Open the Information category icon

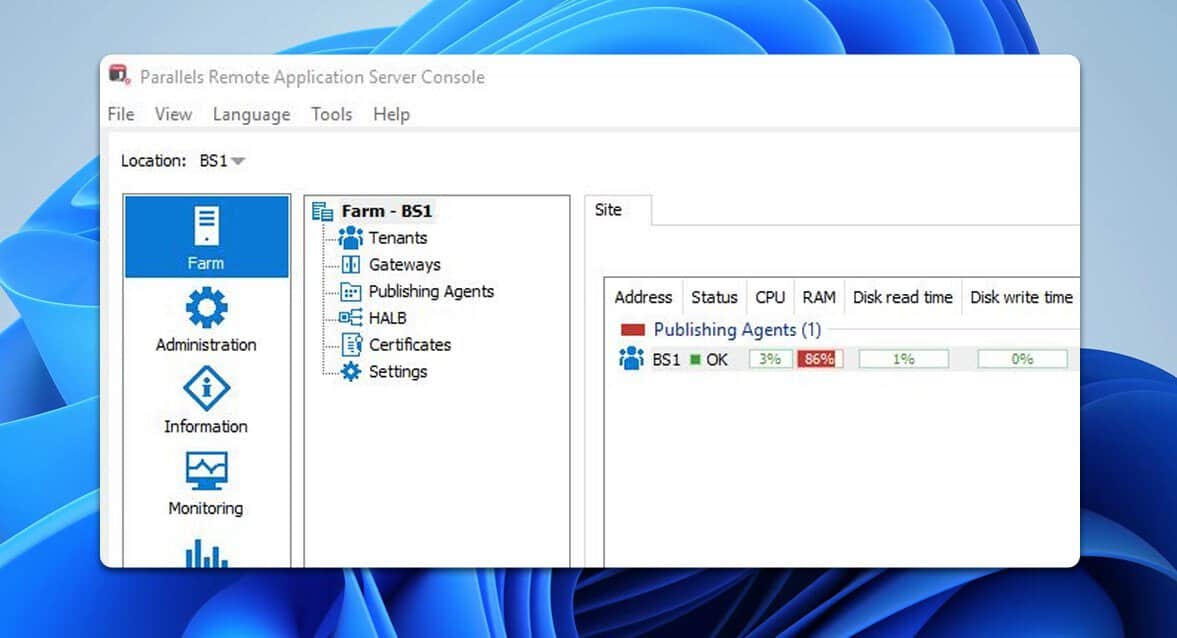click(x=206, y=389)
